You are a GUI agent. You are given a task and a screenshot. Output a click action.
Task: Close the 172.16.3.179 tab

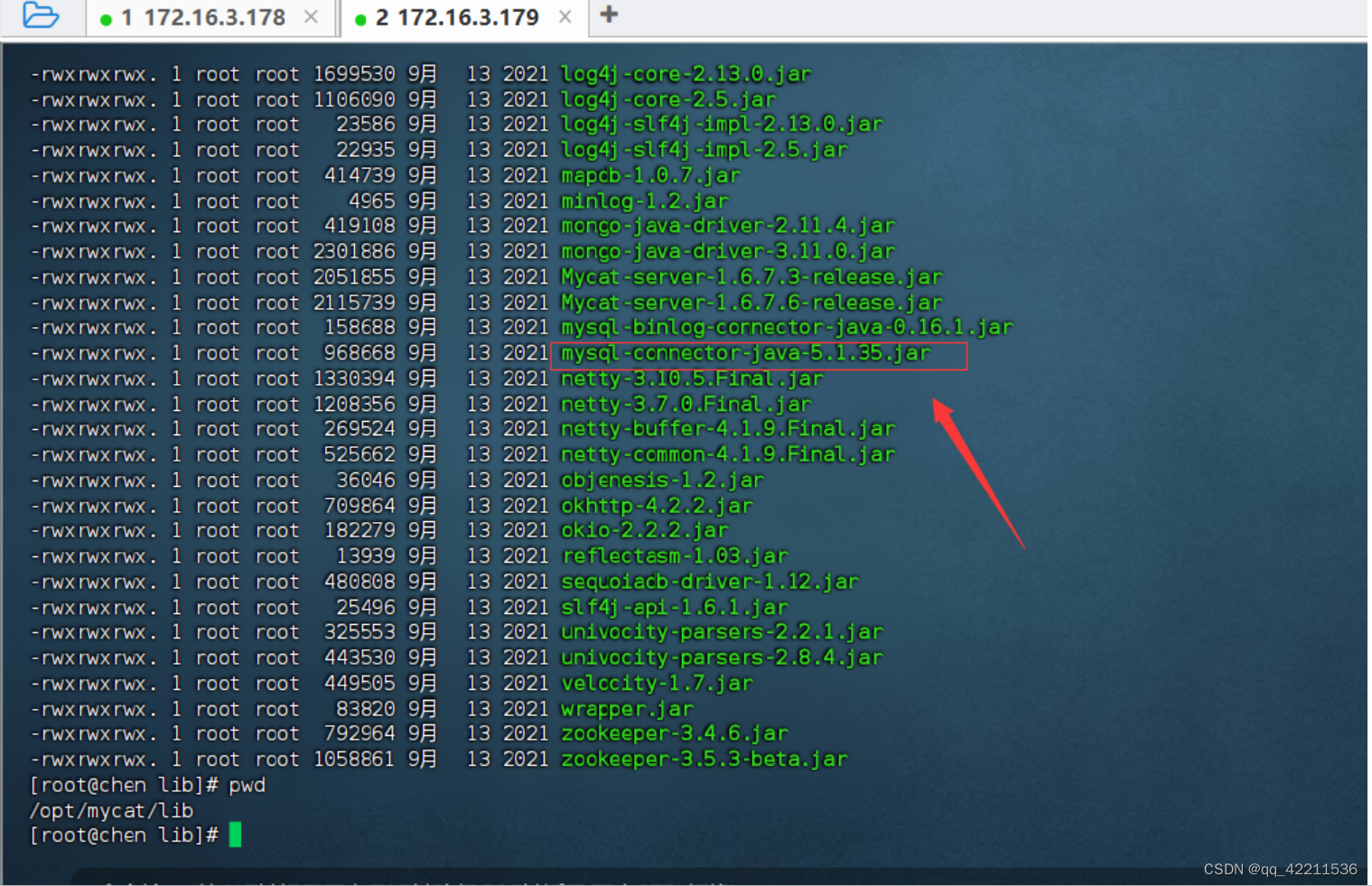point(565,17)
